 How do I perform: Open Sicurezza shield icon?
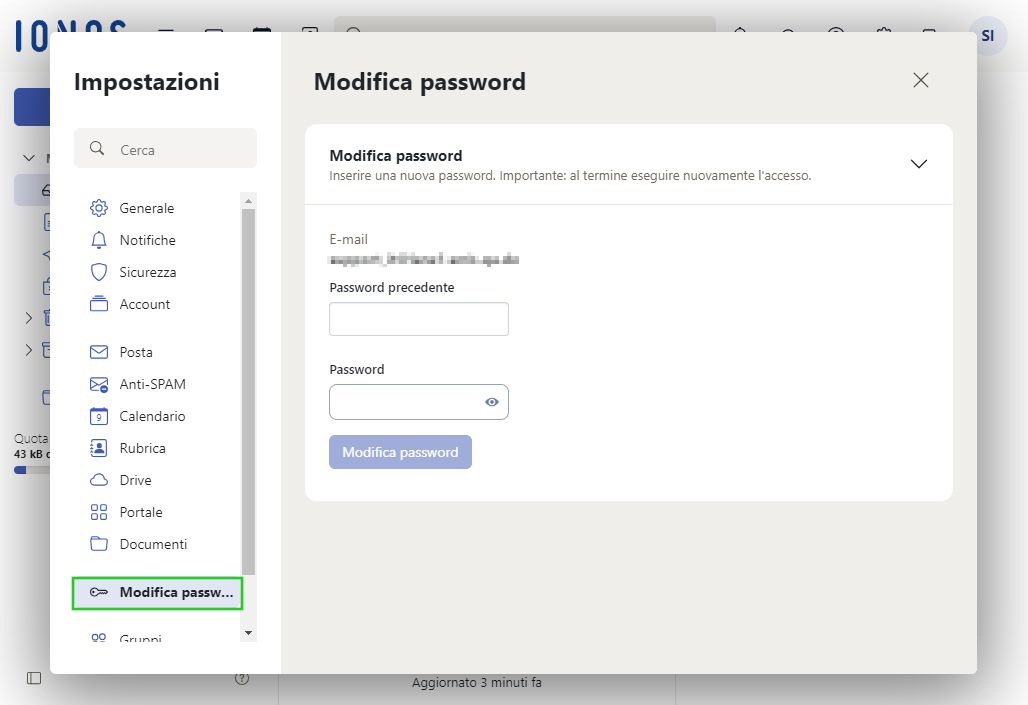click(98, 272)
